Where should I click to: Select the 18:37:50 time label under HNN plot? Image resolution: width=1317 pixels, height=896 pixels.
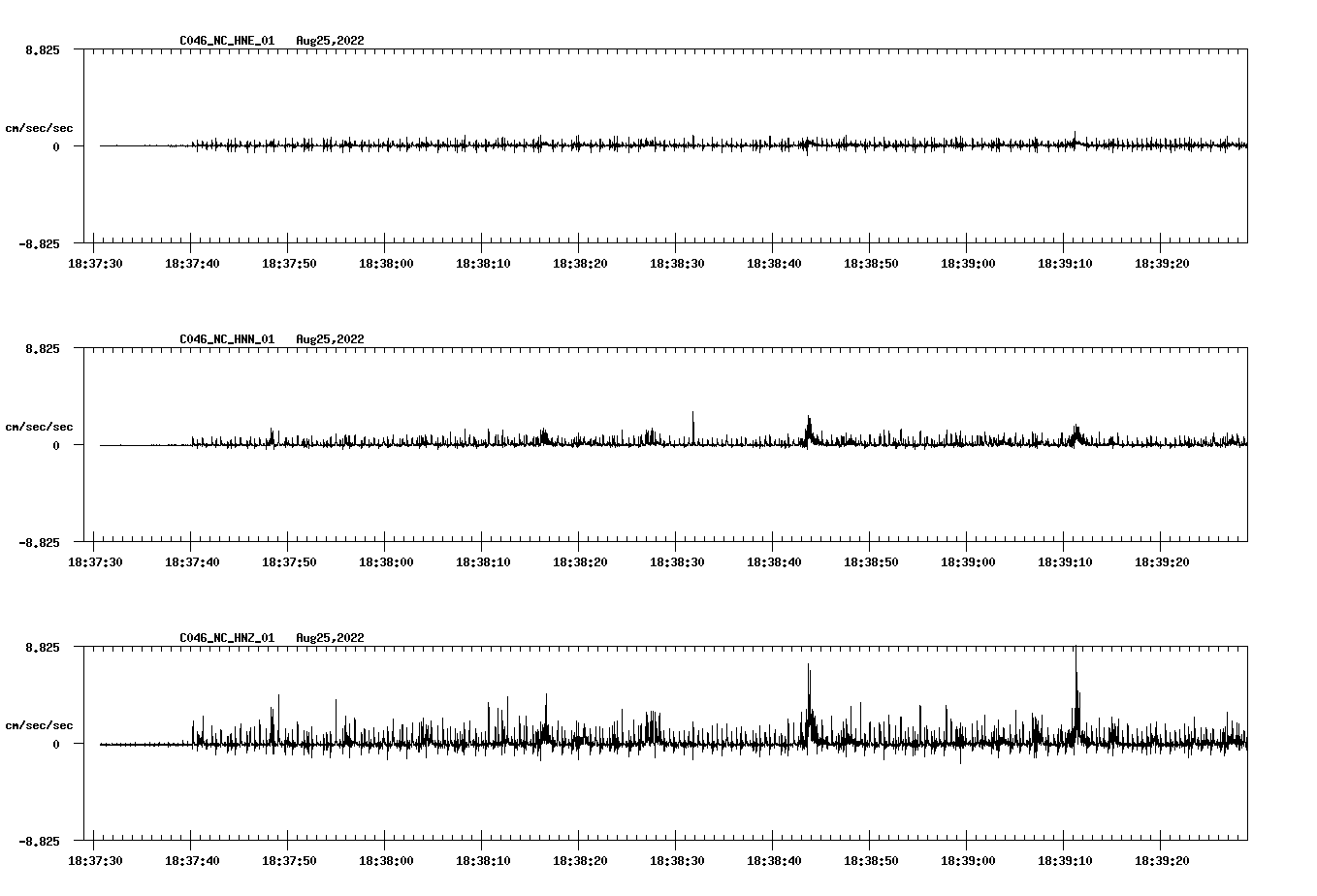point(289,561)
